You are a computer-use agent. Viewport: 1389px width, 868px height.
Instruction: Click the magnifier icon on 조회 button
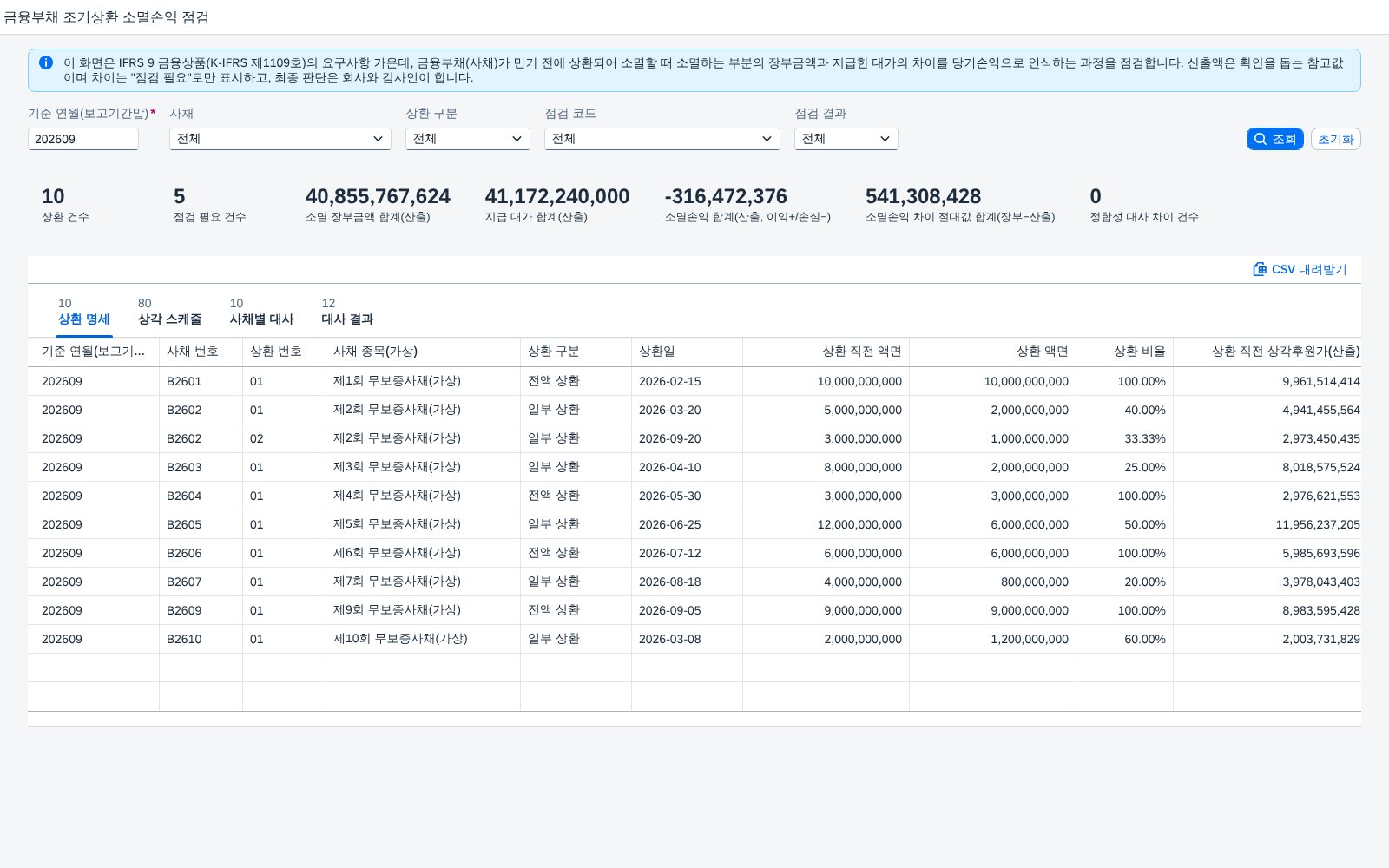(x=1261, y=139)
